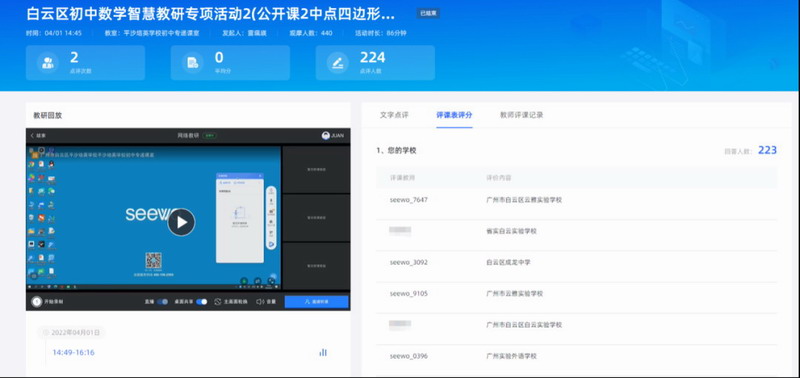The width and height of the screenshot is (800, 378).
Task: Click the 主画面轮换 rotate icon
Action: tap(218, 302)
